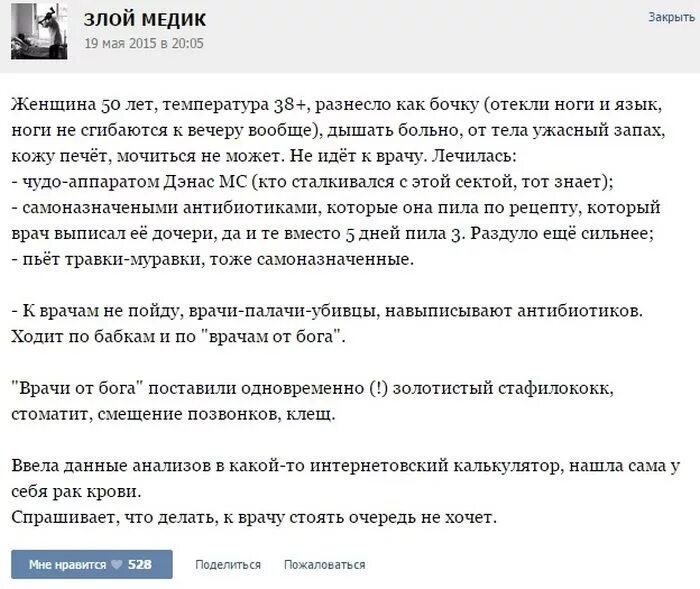Click the text line starting 'Женщина 50 лет'
This screenshot has height=589, width=700.
pyautogui.click(x=337, y=104)
